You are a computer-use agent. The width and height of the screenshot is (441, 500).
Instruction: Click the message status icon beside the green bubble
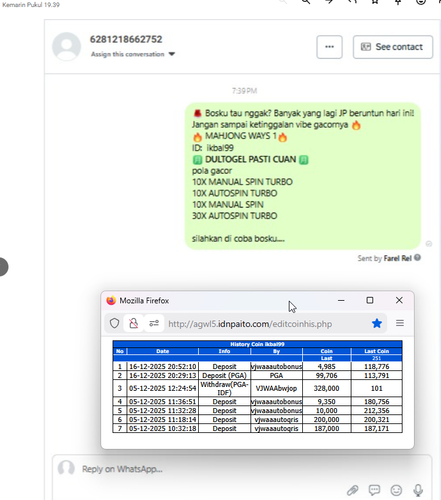tap(429, 244)
